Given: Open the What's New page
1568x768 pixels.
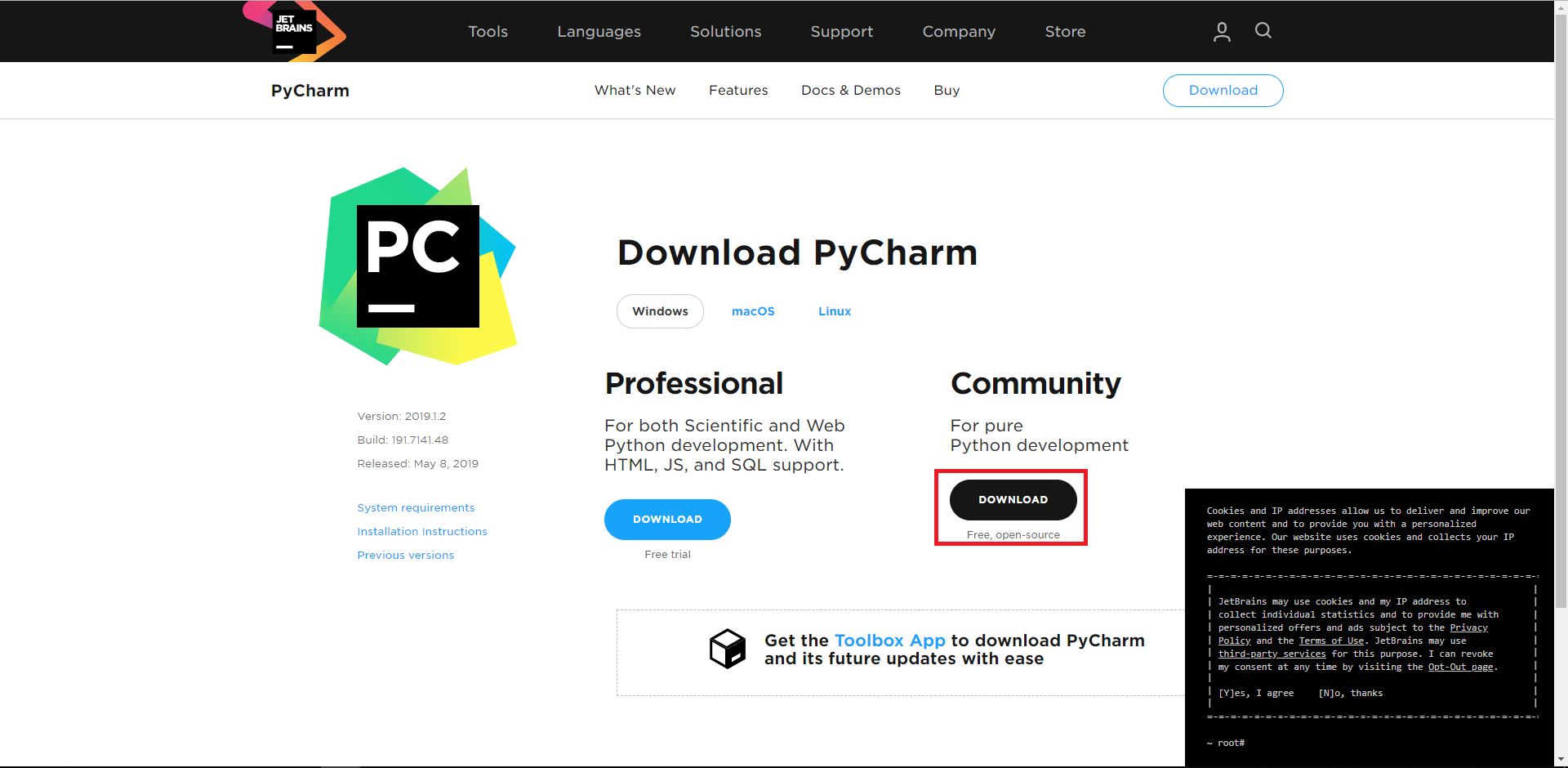Looking at the screenshot, I should [635, 90].
